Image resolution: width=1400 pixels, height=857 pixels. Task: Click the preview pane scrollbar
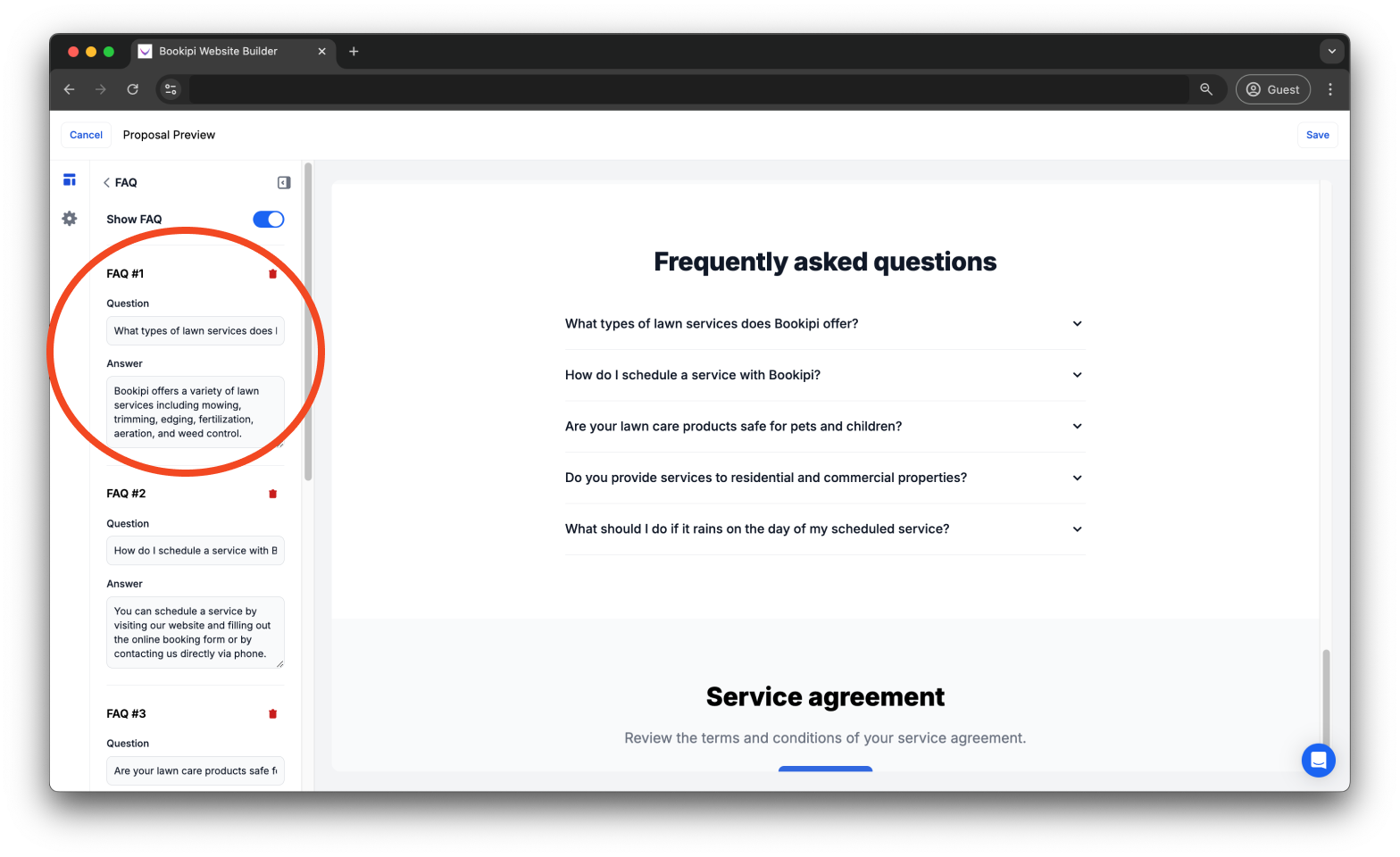tap(1326, 698)
